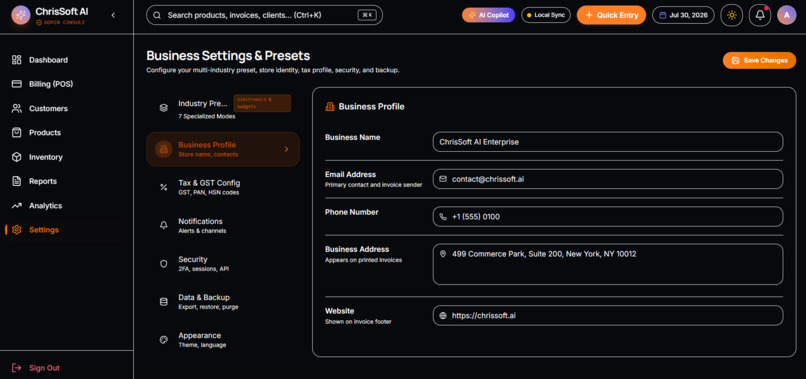Click the Inventory box icon
Screen dimensions: 806x379
click(16, 157)
